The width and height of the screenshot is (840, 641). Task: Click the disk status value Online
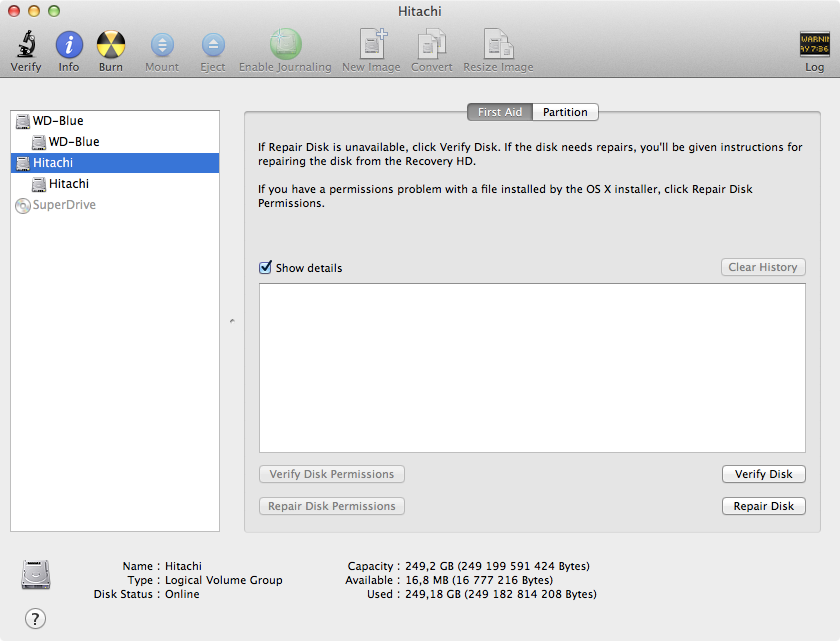182,594
